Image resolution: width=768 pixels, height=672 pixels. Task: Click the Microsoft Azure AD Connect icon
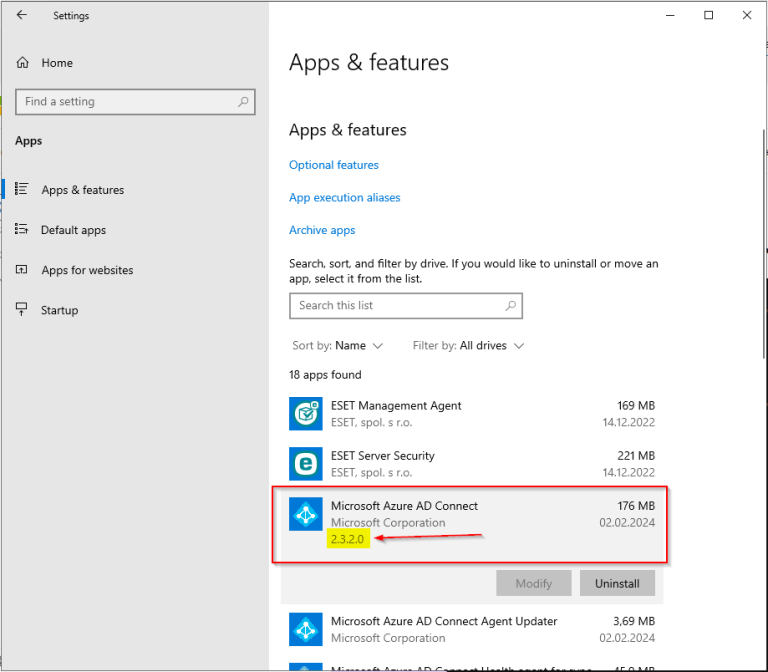point(306,514)
